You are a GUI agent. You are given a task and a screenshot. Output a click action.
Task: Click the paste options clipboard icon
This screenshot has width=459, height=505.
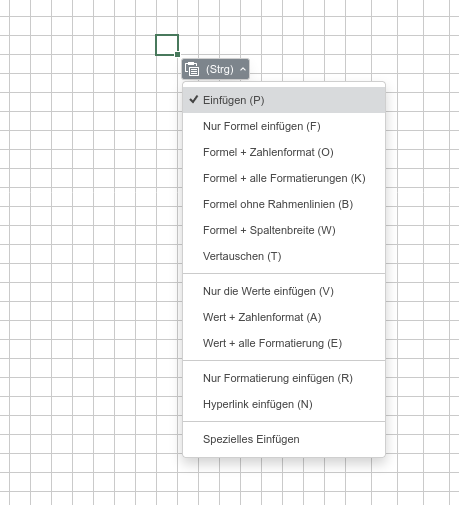(x=192, y=69)
